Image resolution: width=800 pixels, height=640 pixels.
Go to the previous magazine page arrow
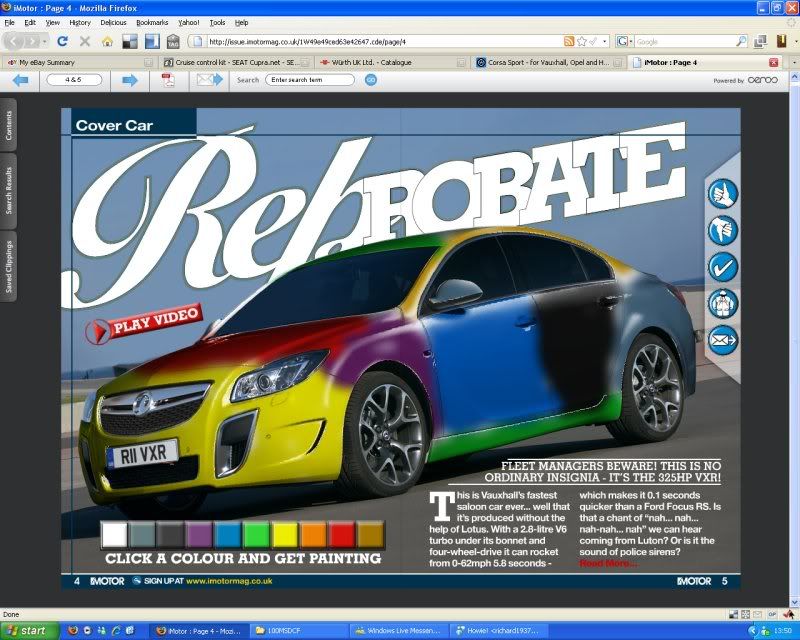19,80
